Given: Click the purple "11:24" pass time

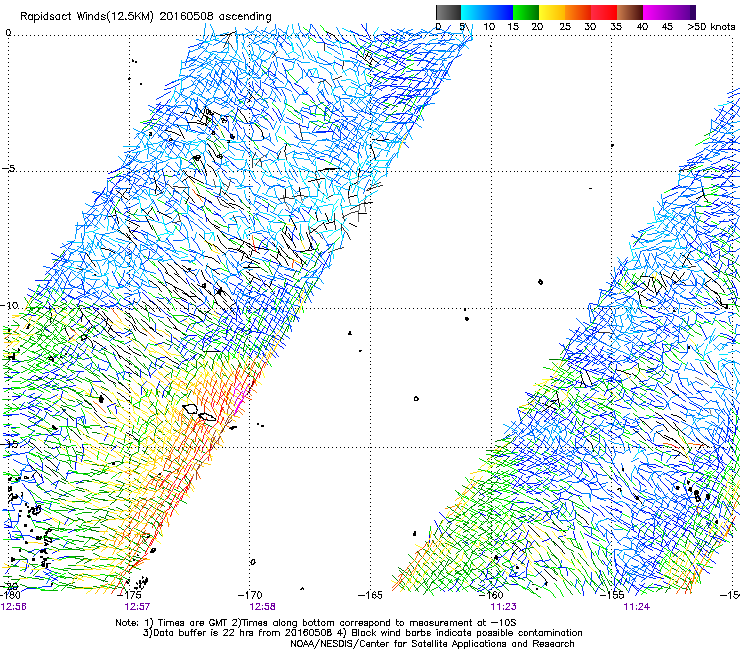Looking at the screenshot, I should click(x=636, y=607).
